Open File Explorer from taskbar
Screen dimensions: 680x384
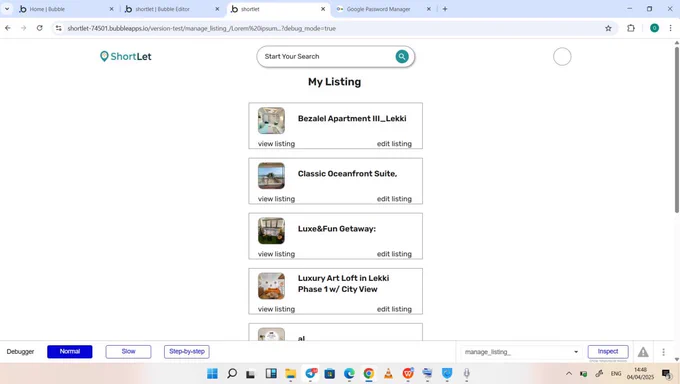click(291, 373)
